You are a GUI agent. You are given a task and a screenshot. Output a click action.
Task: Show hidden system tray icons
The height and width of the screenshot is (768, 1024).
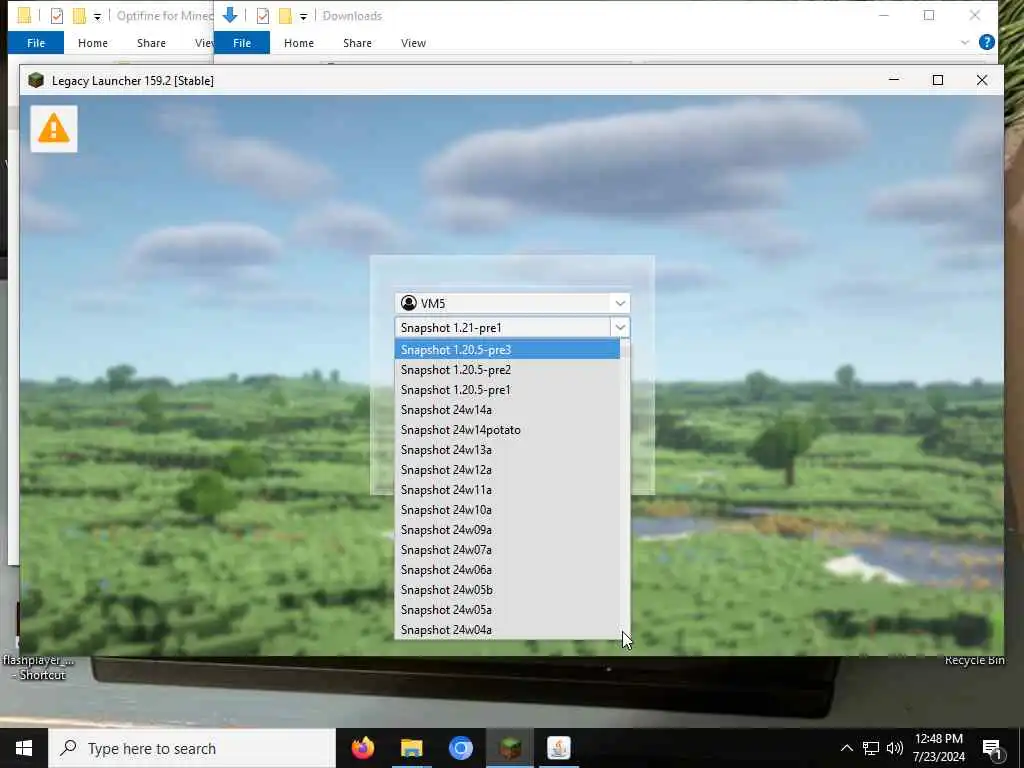point(846,748)
